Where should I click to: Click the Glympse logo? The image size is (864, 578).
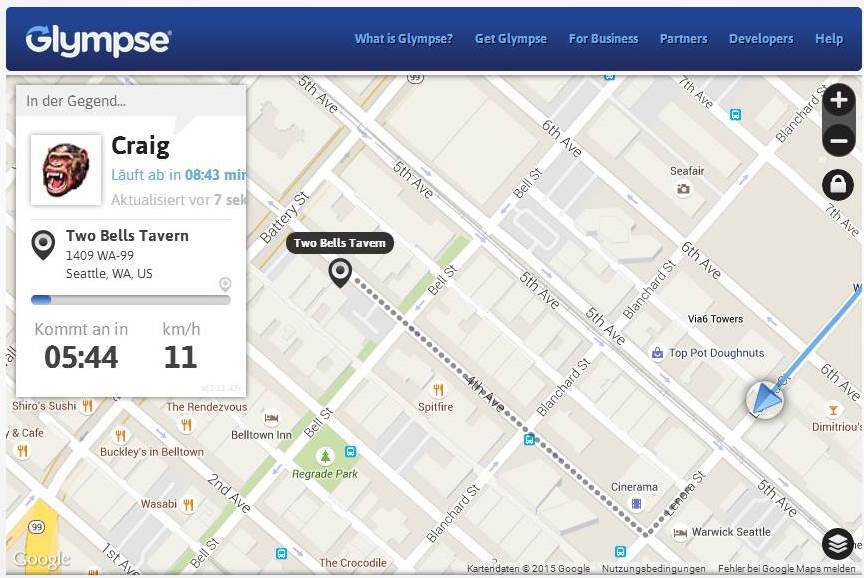[x=98, y=40]
